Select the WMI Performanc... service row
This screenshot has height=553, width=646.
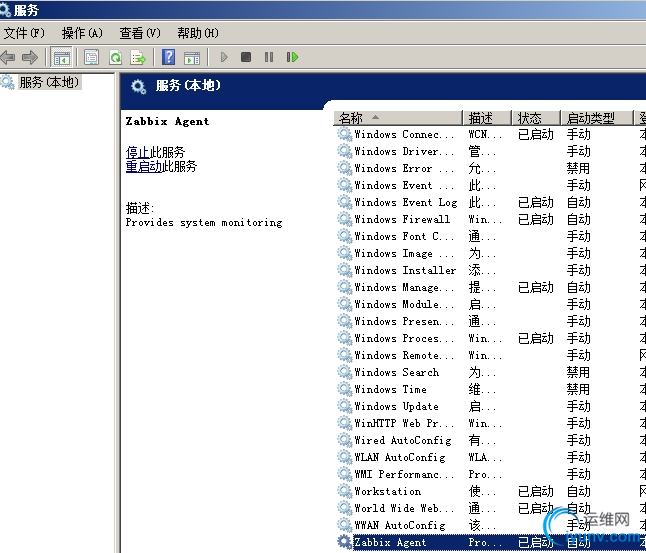pos(490,474)
